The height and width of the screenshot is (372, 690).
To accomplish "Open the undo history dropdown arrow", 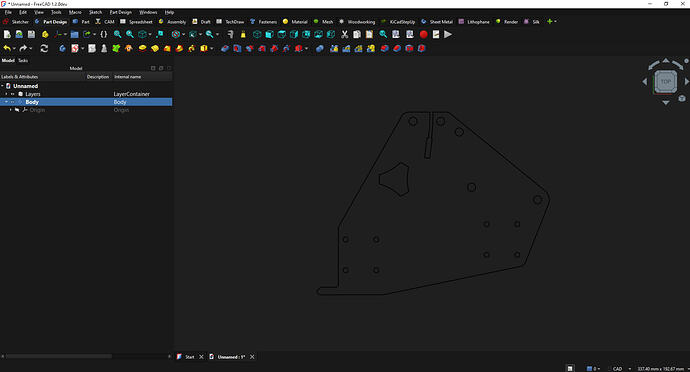I will tap(14, 48).
